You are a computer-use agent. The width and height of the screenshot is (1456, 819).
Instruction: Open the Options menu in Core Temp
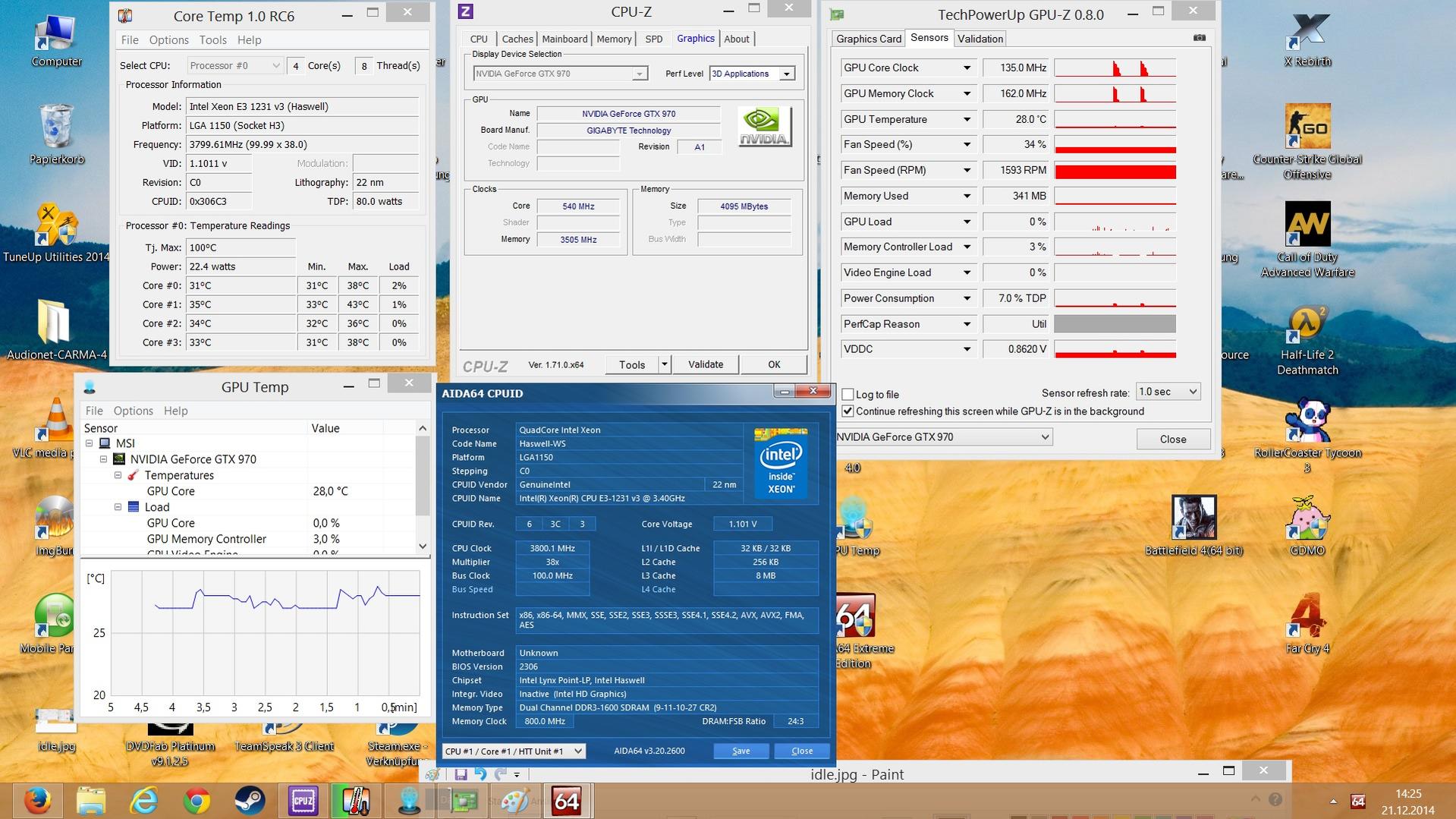click(x=168, y=40)
